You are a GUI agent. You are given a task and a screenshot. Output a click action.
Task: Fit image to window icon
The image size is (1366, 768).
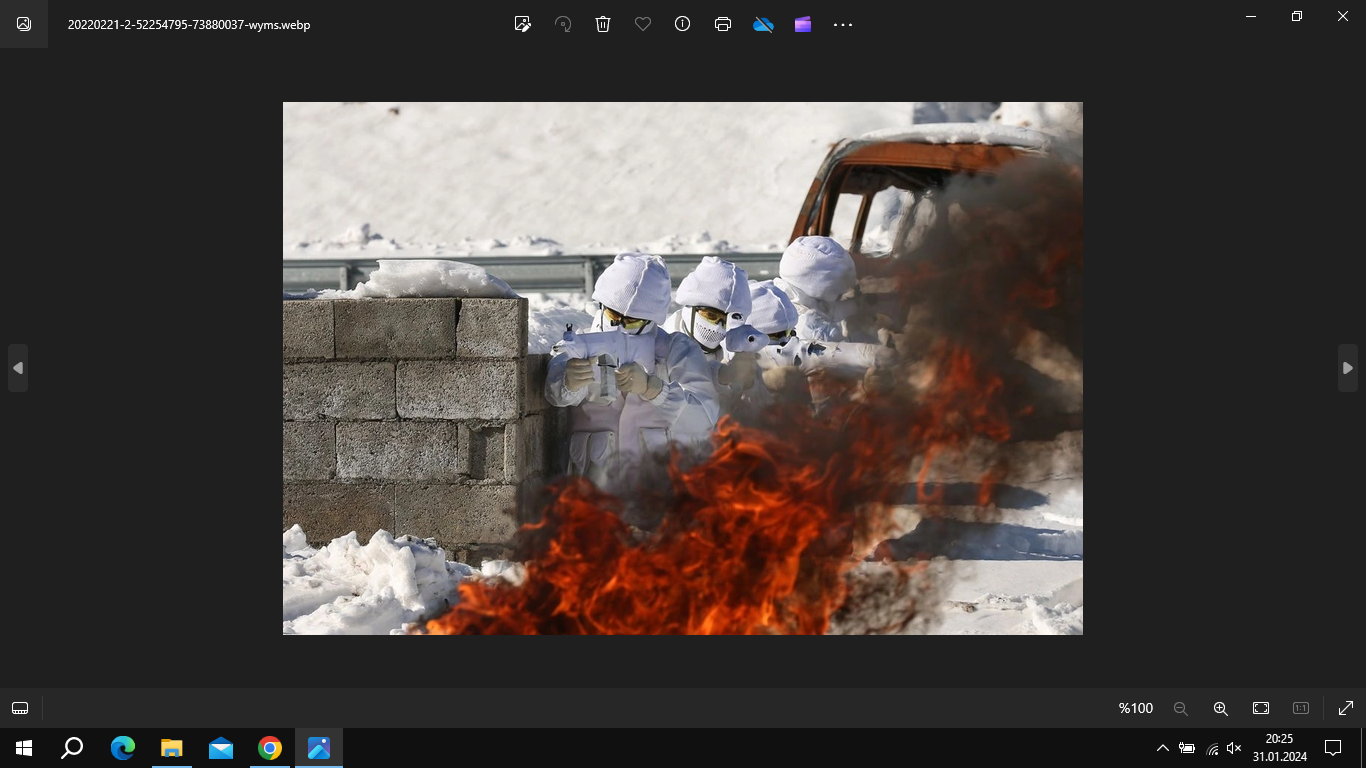point(1261,708)
